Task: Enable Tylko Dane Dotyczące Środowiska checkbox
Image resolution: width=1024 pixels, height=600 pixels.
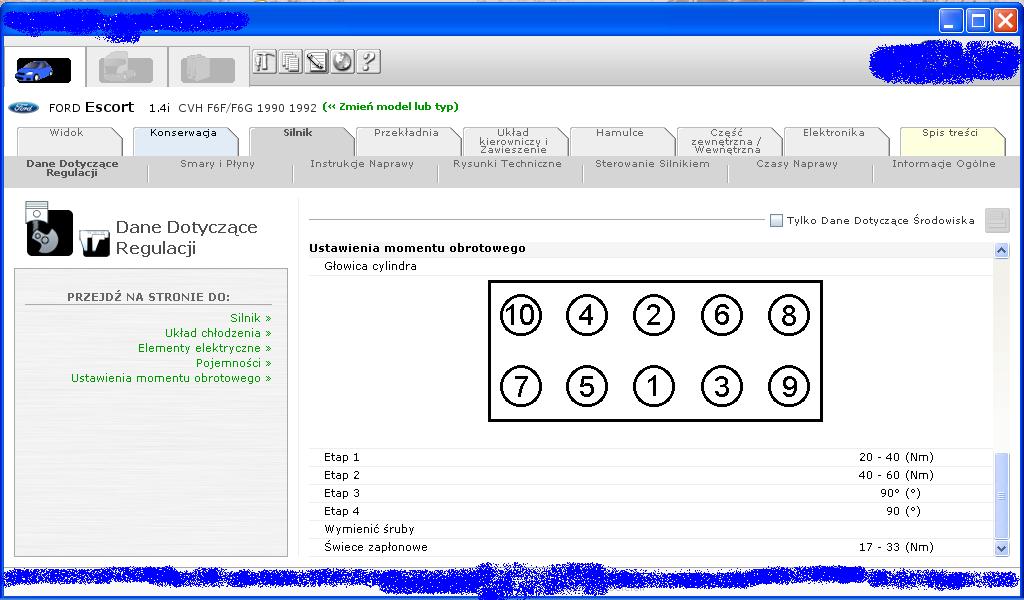Action: [776, 221]
